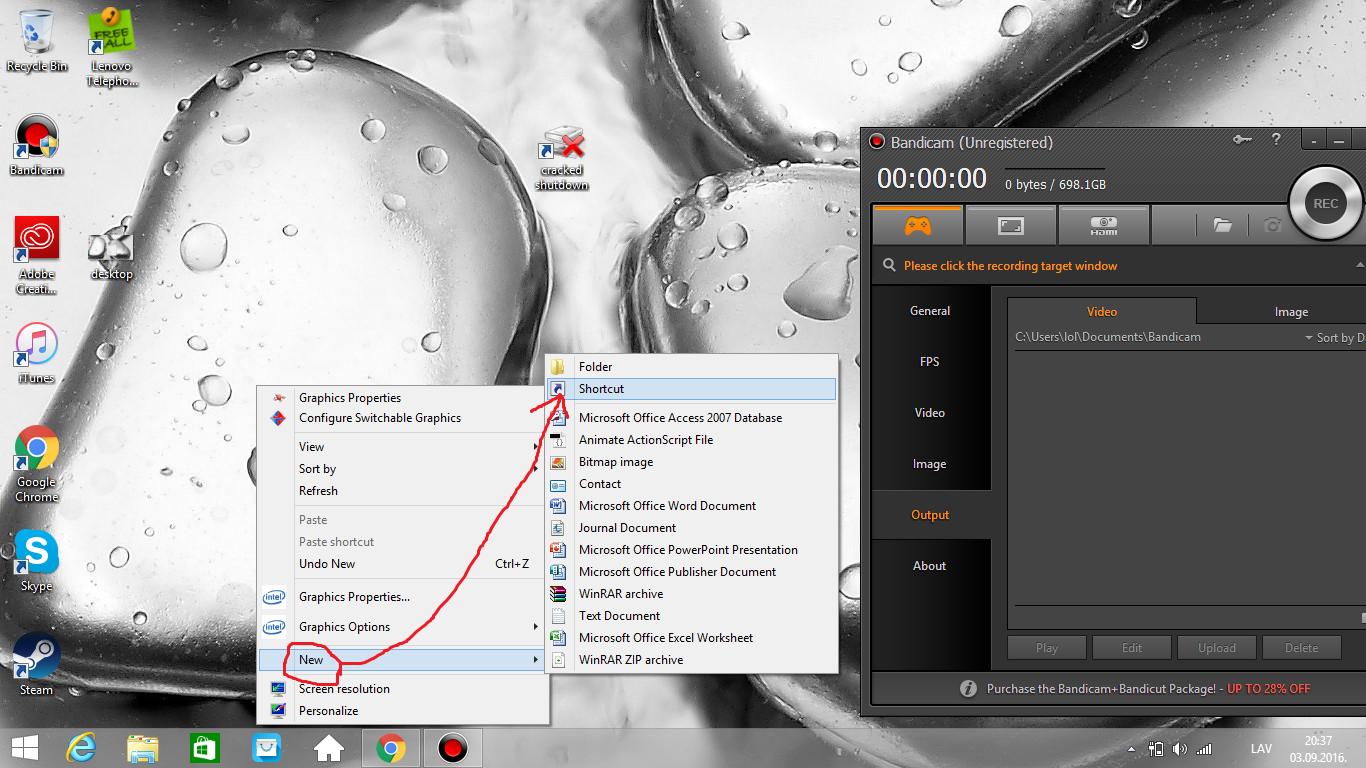Image resolution: width=1366 pixels, height=768 pixels.
Task: Open Bandicam output folder icon
Action: point(1222,226)
